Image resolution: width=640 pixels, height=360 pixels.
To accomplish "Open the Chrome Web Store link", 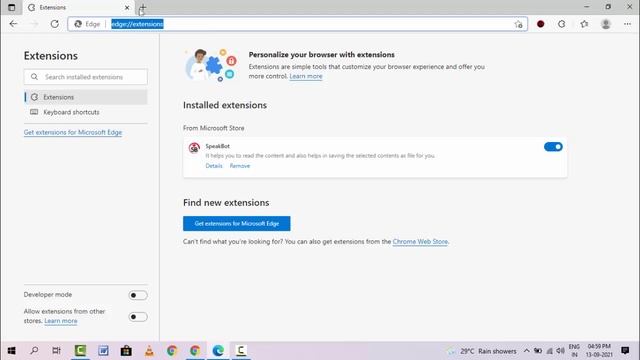I will (x=420, y=242).
